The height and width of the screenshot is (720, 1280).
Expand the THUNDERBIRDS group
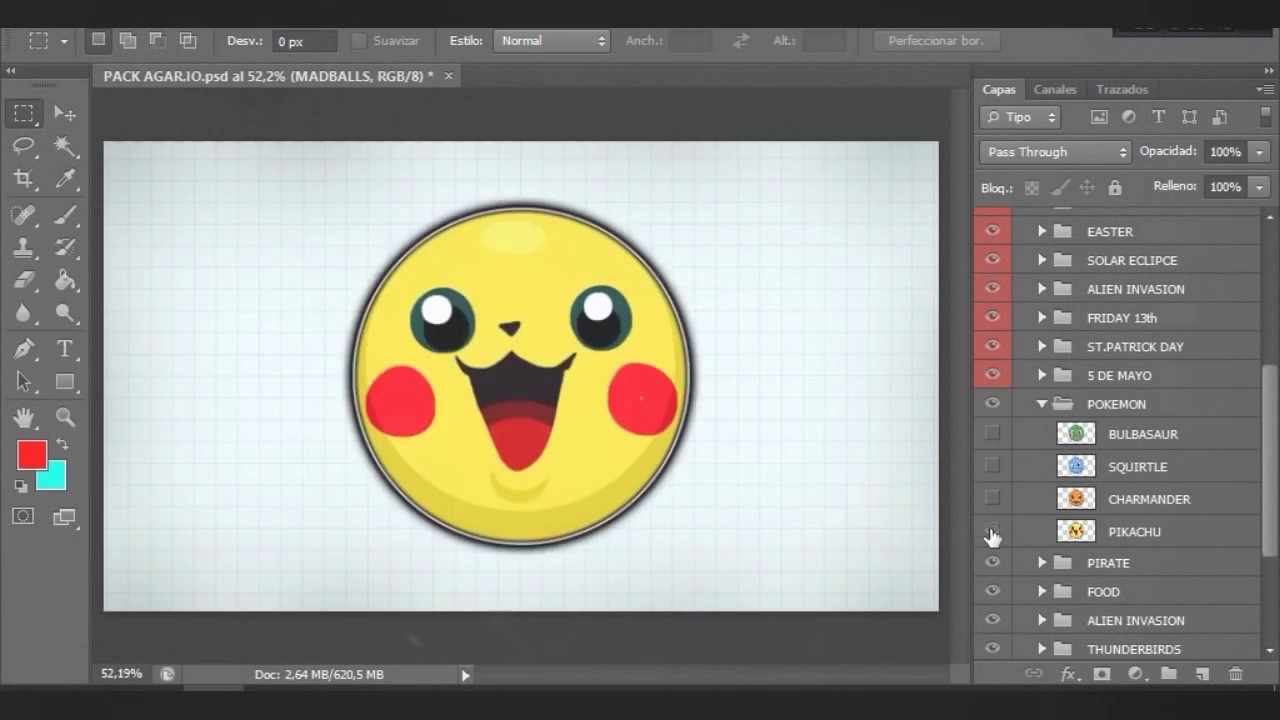[1042, 649]
